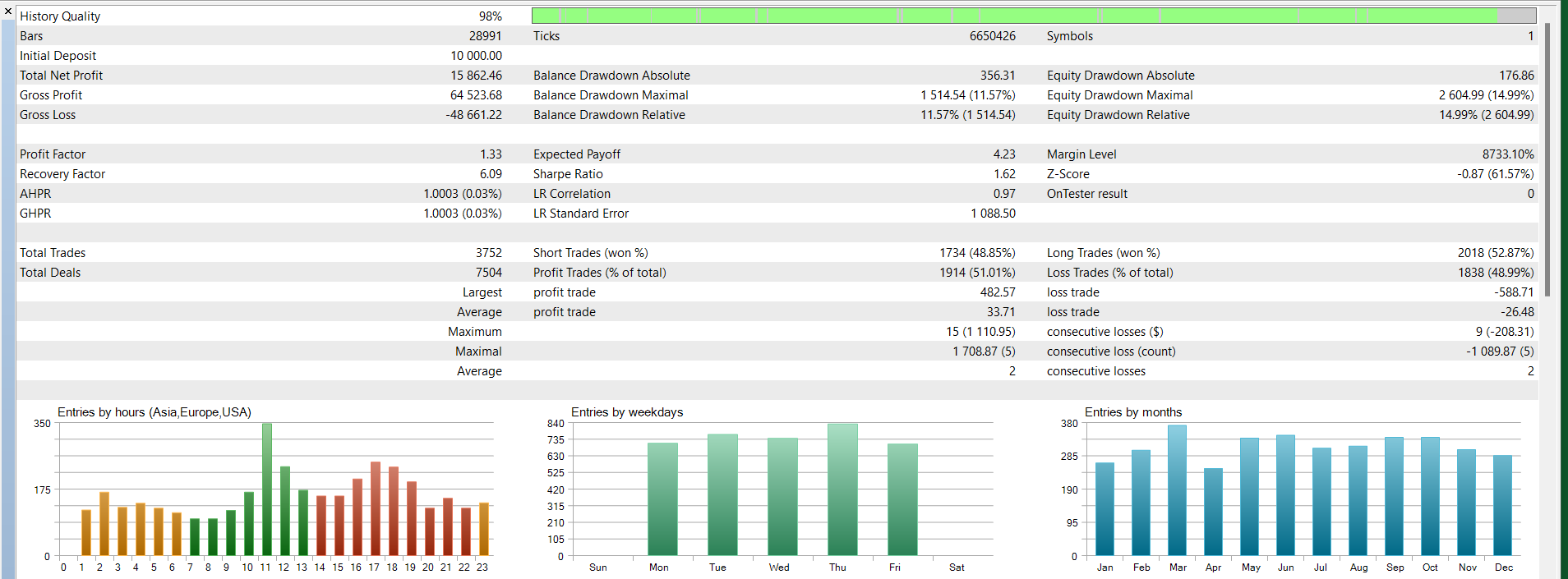This screenshot has height=579, width=1568.
Task: Click Largest loss trade value -588.71
Action: (x=1514, y=292)
